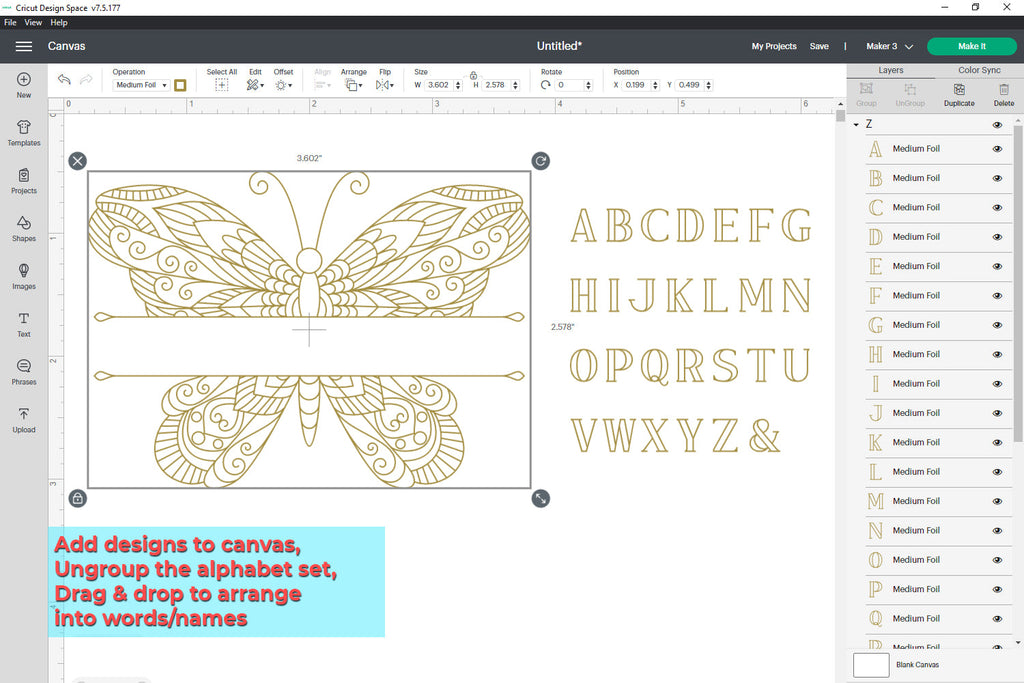
Task: Delete the butterfly with the X handle
Action: click(x=78, y=161)
